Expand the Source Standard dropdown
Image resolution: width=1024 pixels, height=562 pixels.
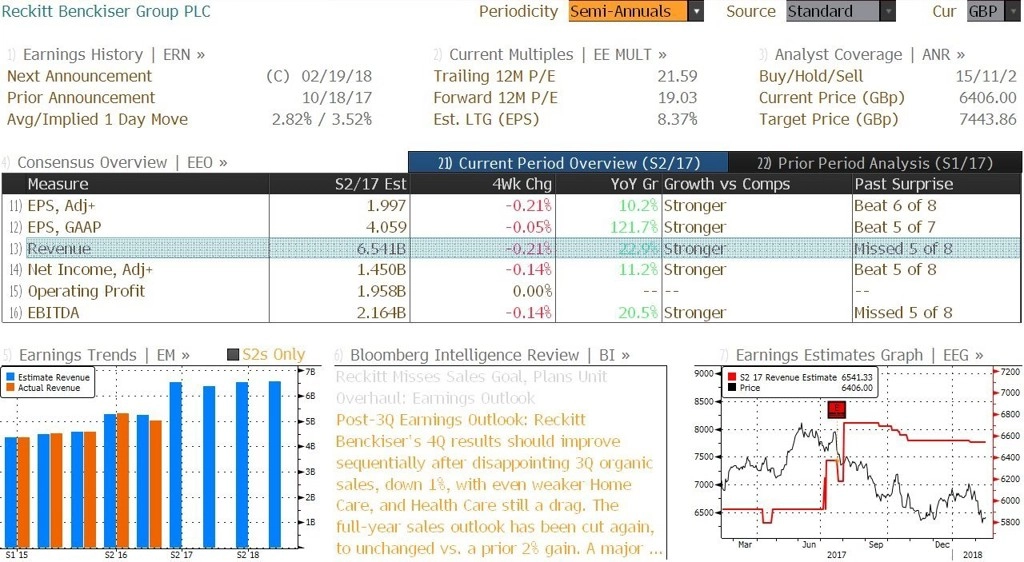[888, 11]
